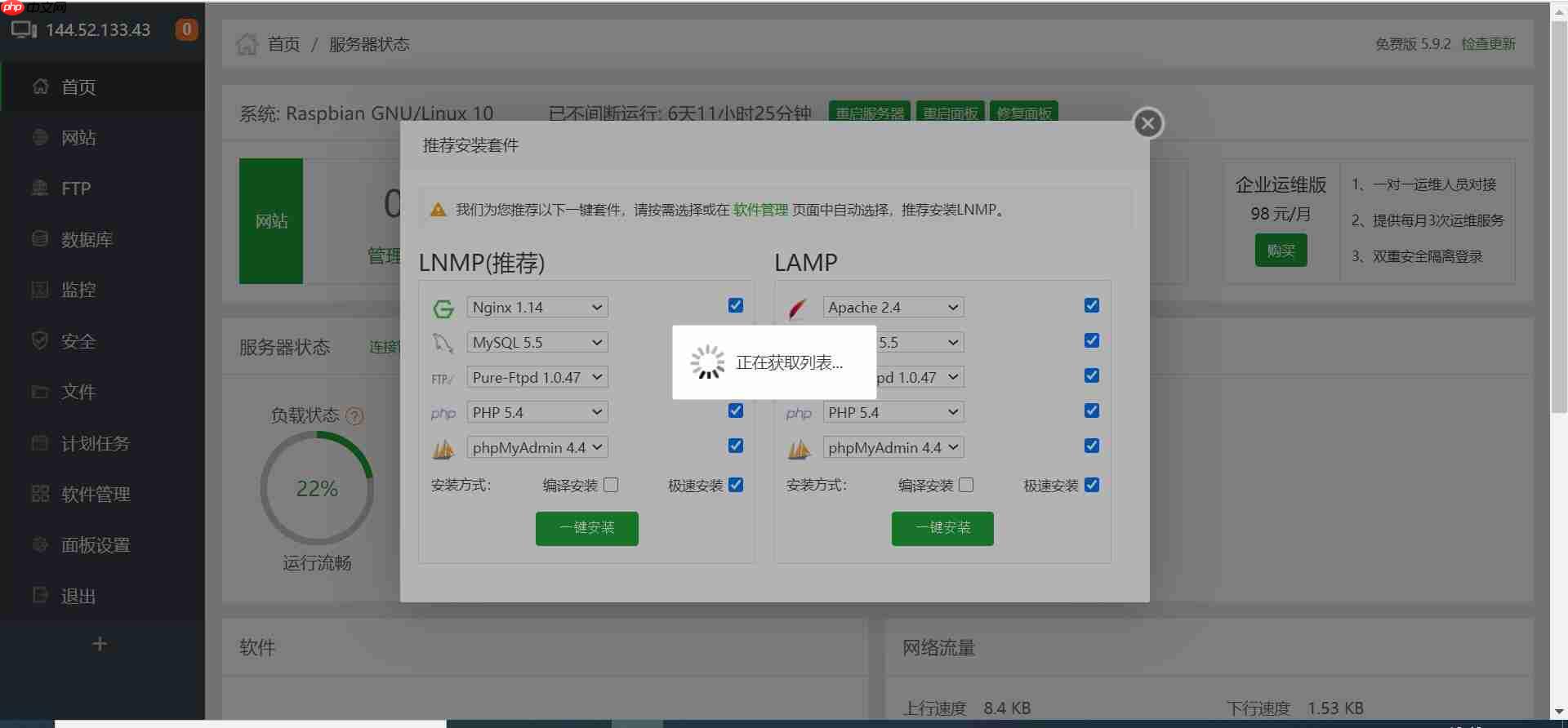
Task: Uncheck the LAMP phpMyAdmin 4.4 checkbox
Action: click(x=1092, y=446)
